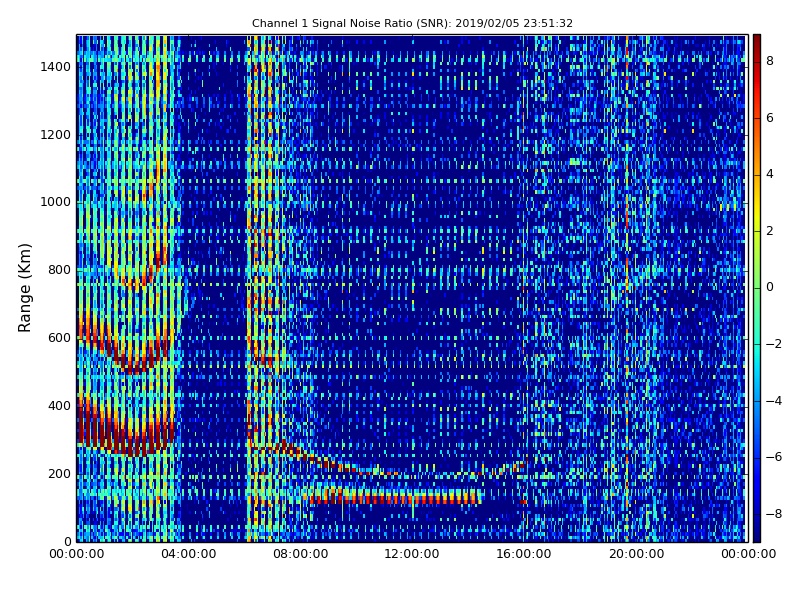Click the 1200 range tick label

click(56, 135)
